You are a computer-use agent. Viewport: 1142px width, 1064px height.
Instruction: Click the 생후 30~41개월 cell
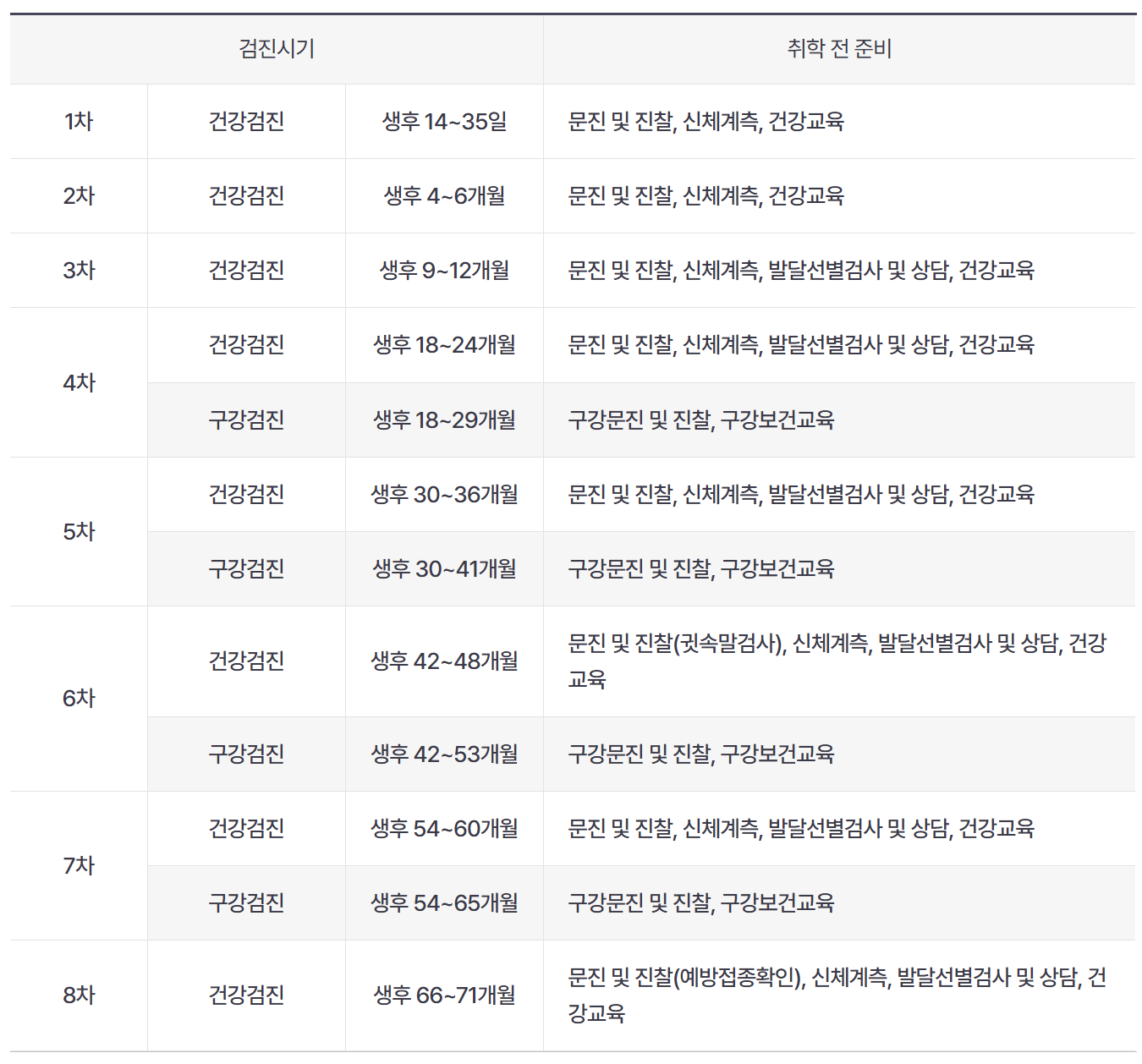coord(444,568)
